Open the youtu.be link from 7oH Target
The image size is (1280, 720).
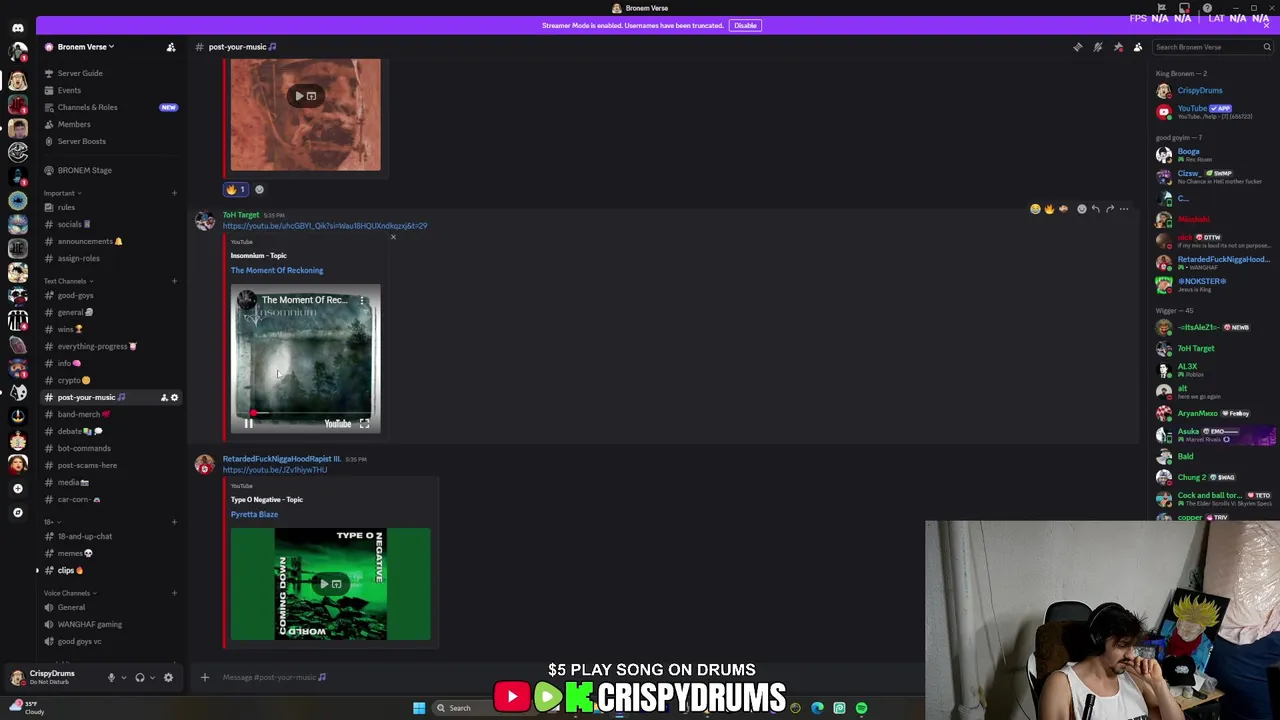click(325, 226)
